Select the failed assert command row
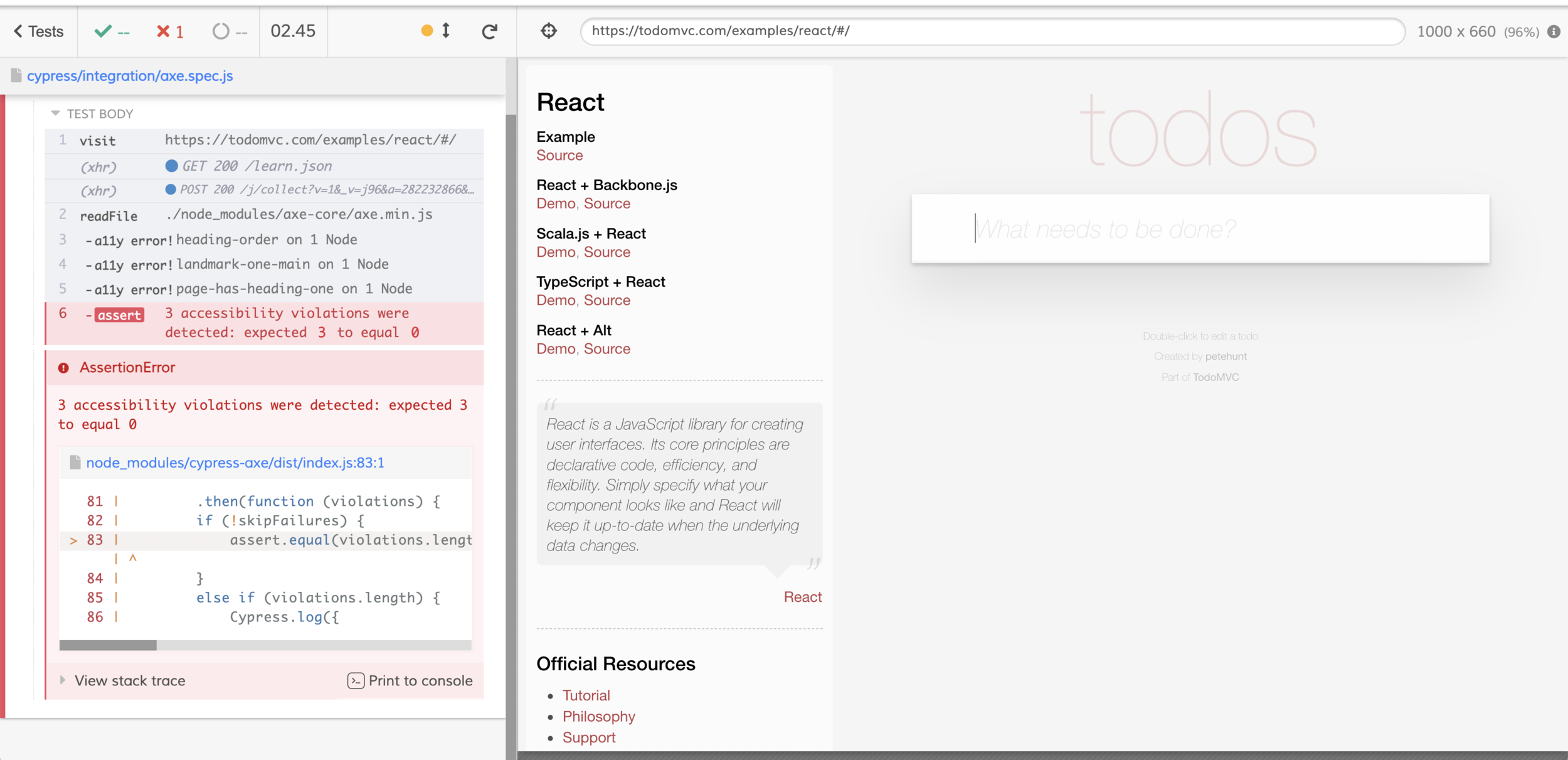This screenshot has width=1568, height=760. 263,323
